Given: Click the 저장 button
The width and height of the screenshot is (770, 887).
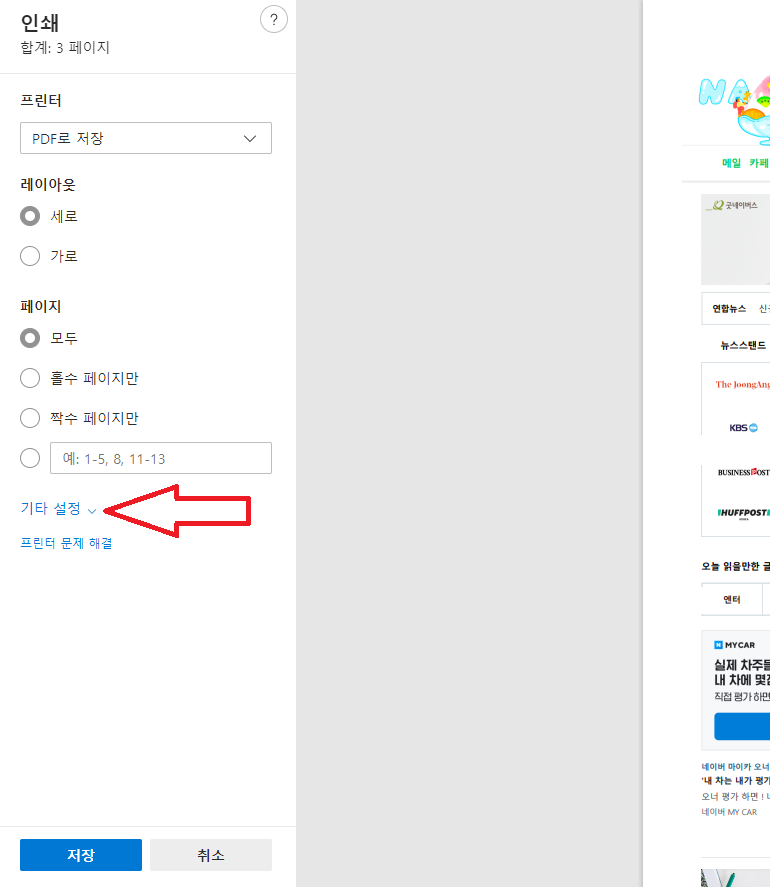Looking at the screenshot, I should [x=81, y=855].
